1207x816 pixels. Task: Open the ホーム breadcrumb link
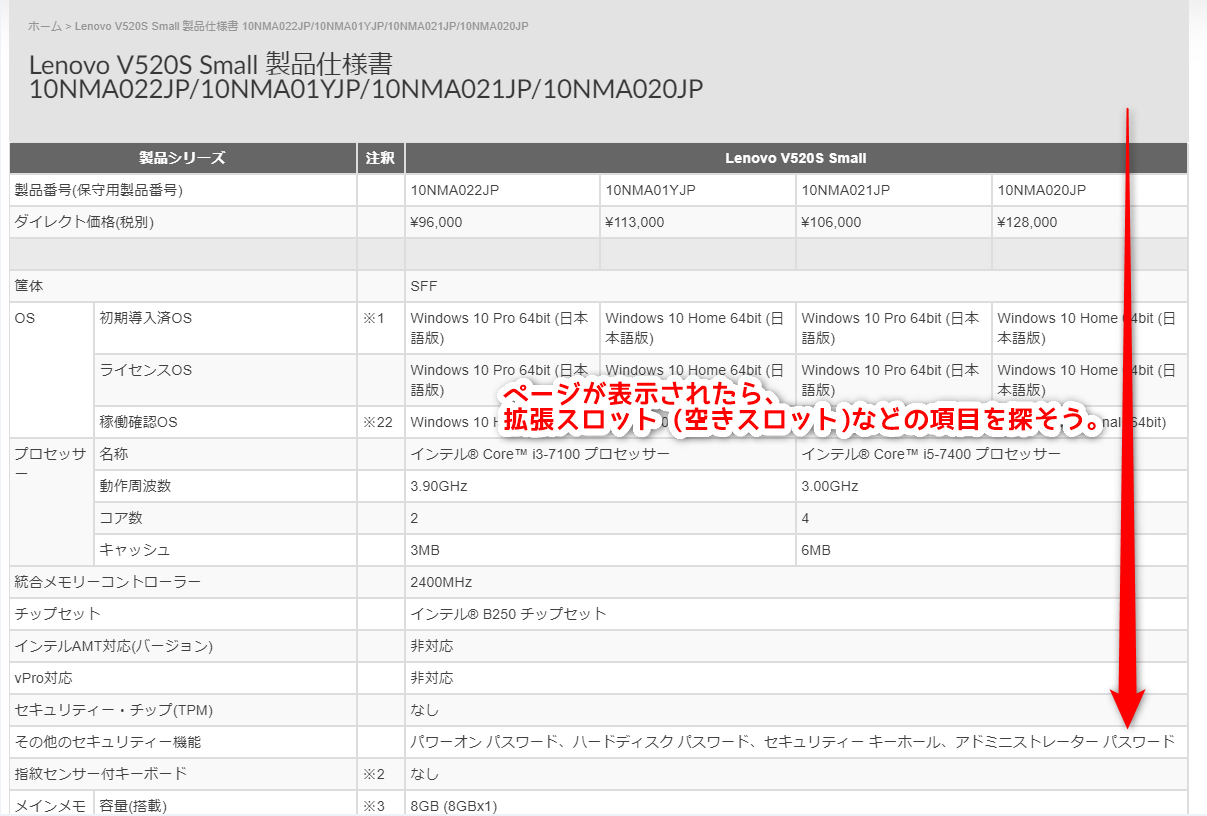[x=44, y=26]
